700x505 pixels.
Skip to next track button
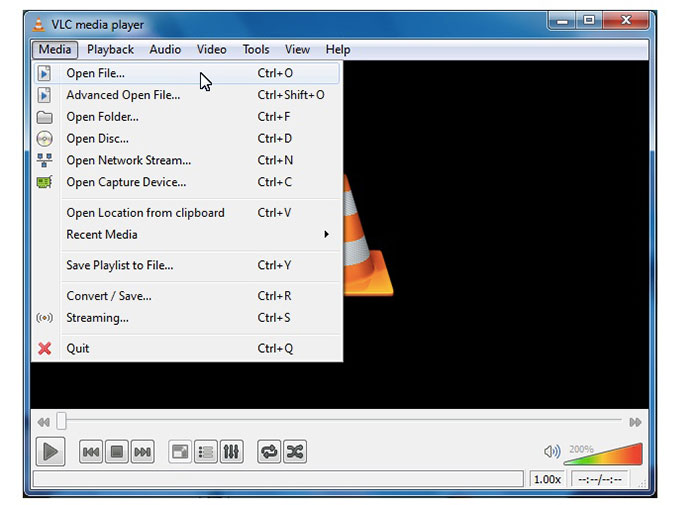coord(142,452)
